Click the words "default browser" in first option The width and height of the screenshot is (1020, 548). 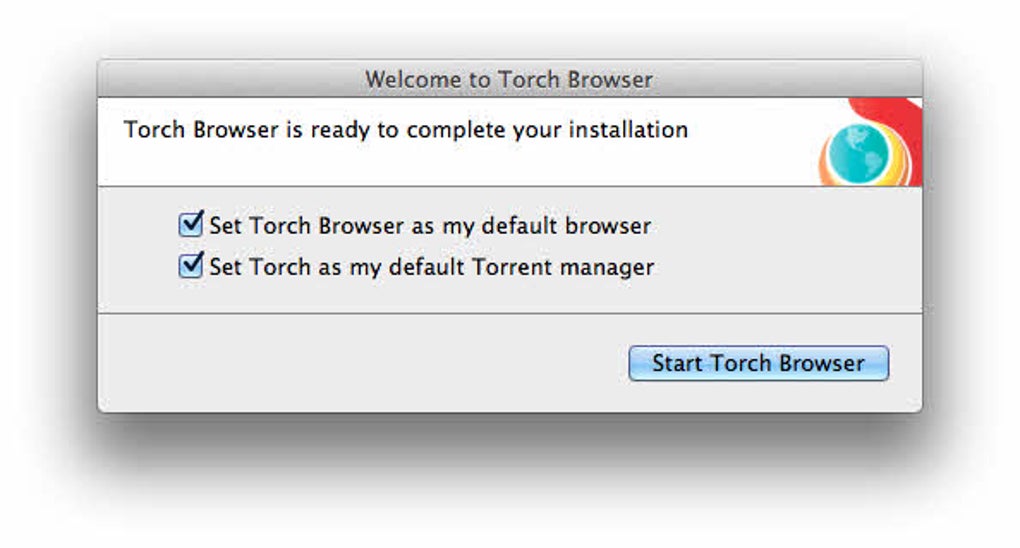(565, 226)
